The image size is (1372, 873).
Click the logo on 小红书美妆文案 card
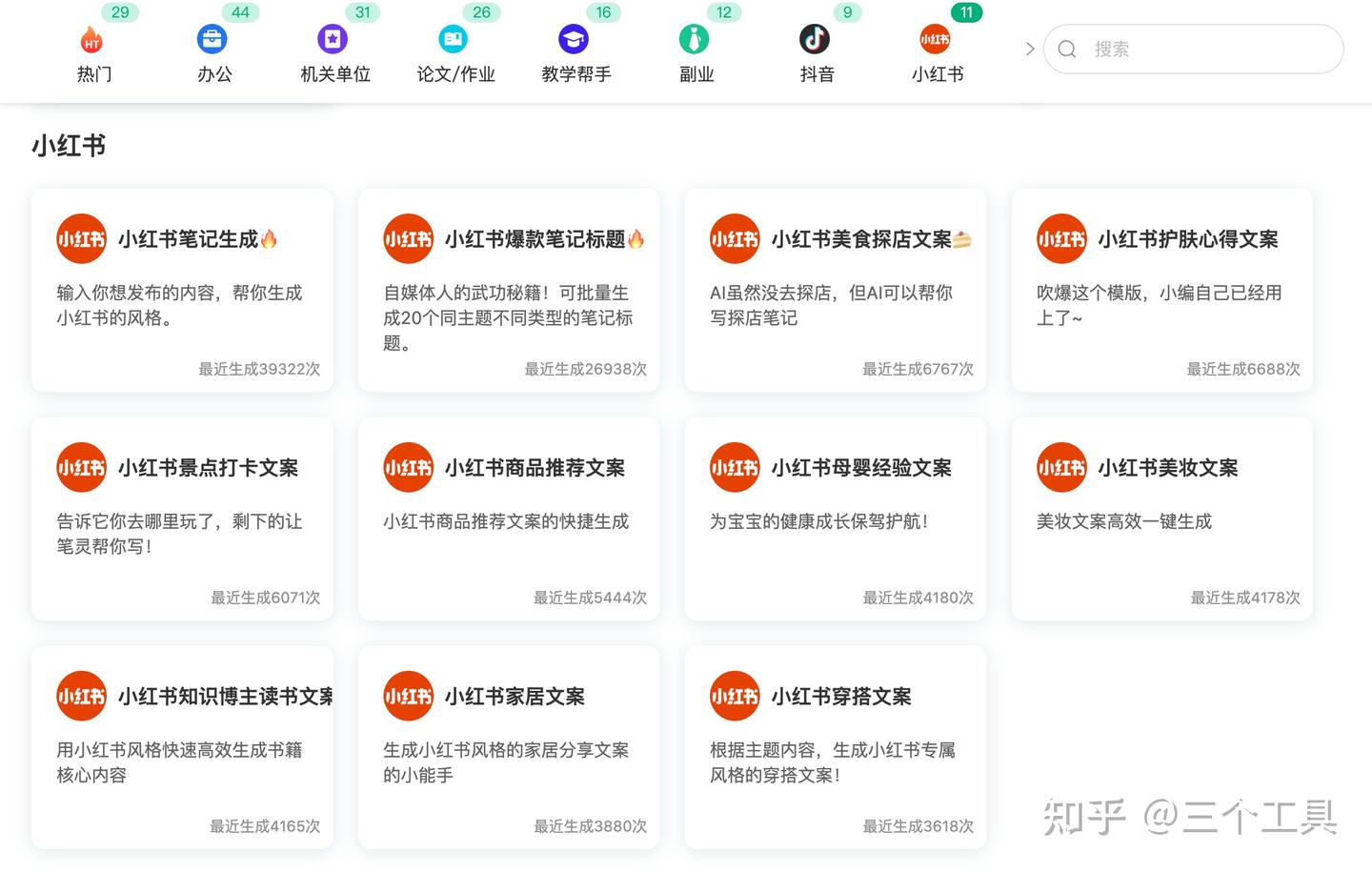pos(1061,467)
